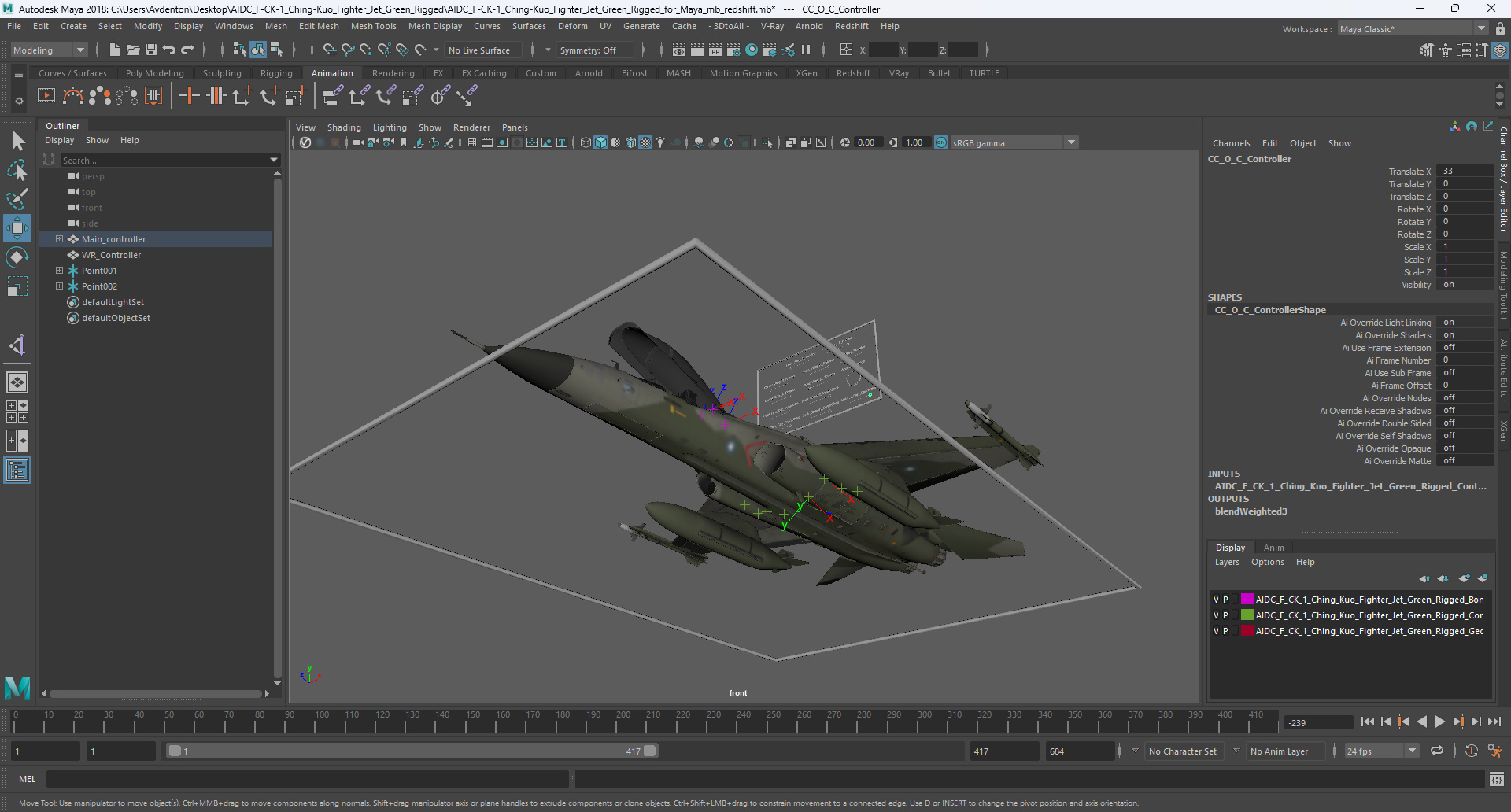The image size is (1511, 812).
Task: Click the Open Scene folder icon
Action: [x=133, y=50]
